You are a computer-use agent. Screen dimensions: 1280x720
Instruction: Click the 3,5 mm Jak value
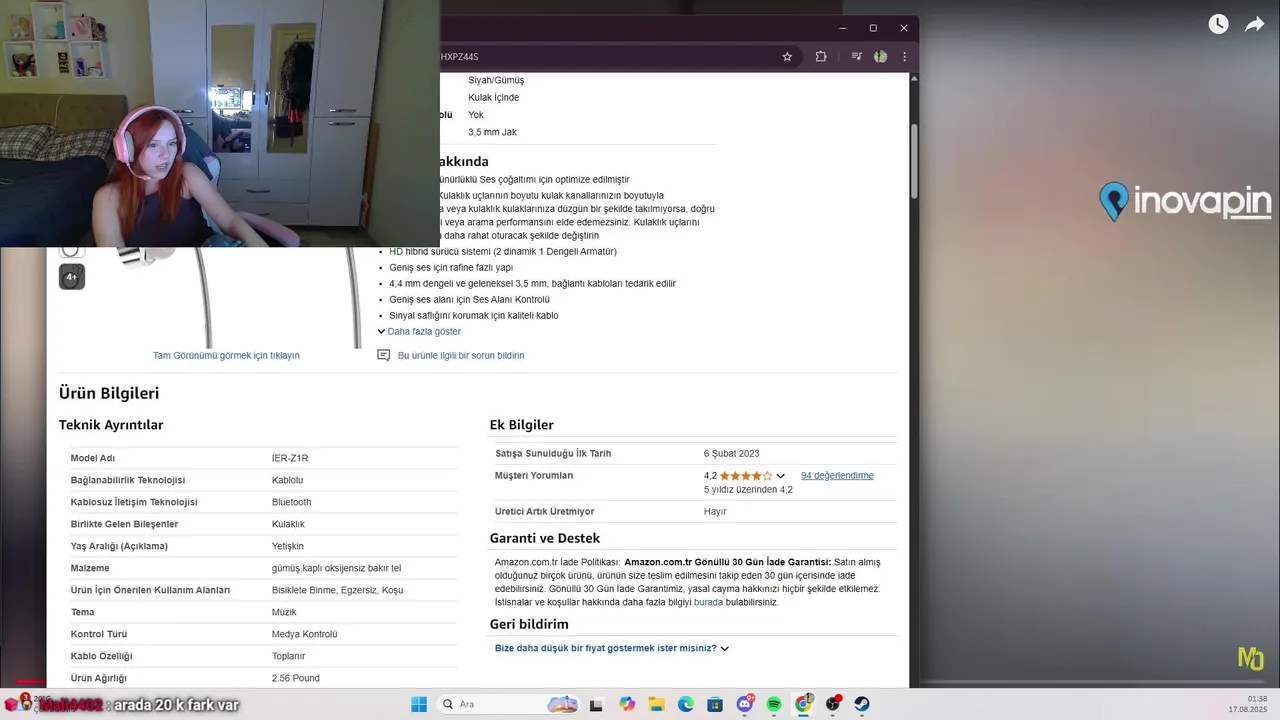click(492, 132)
